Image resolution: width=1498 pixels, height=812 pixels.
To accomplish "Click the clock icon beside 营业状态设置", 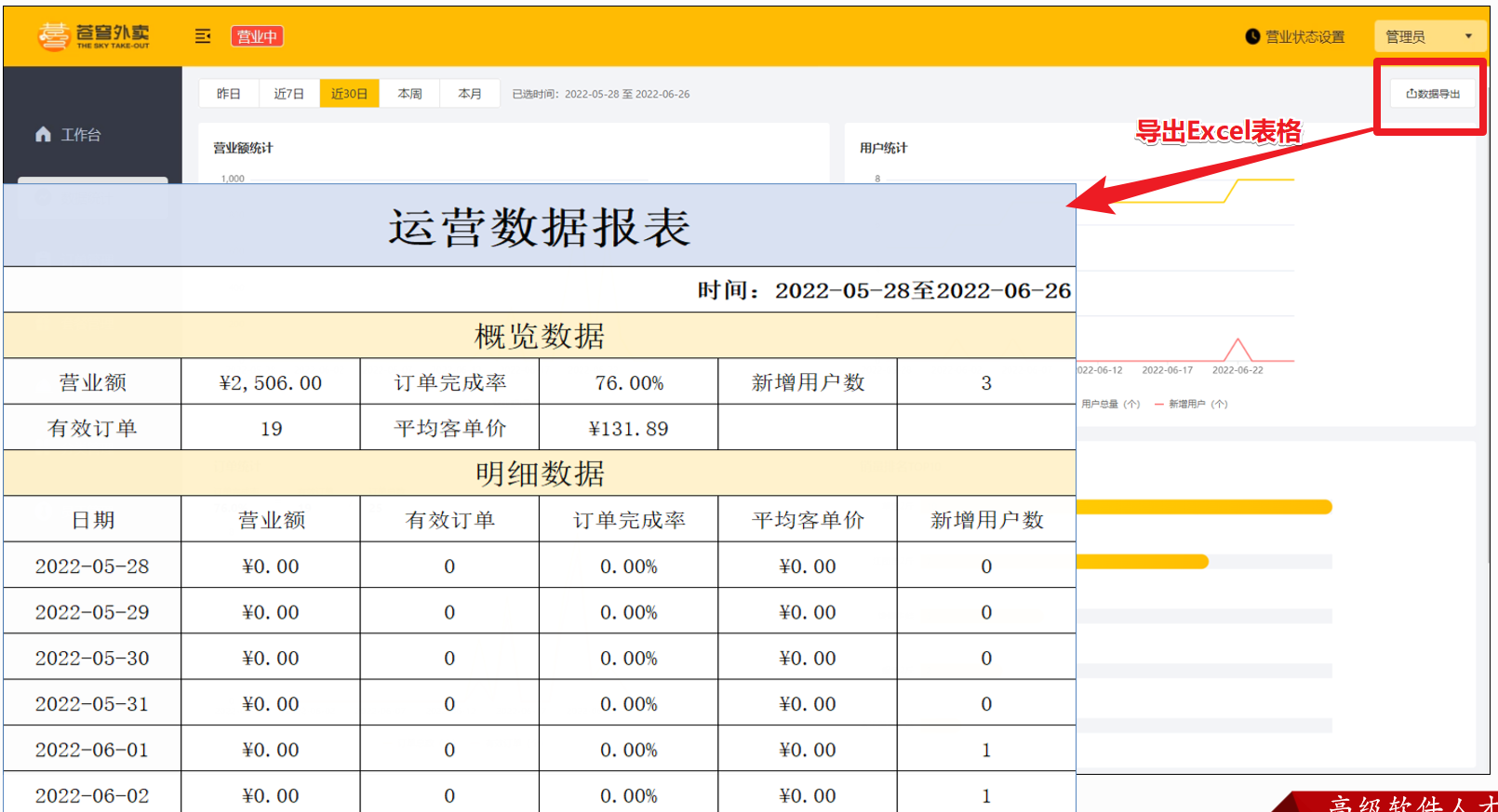I will pyautogui.click(x=1252, y=37).
